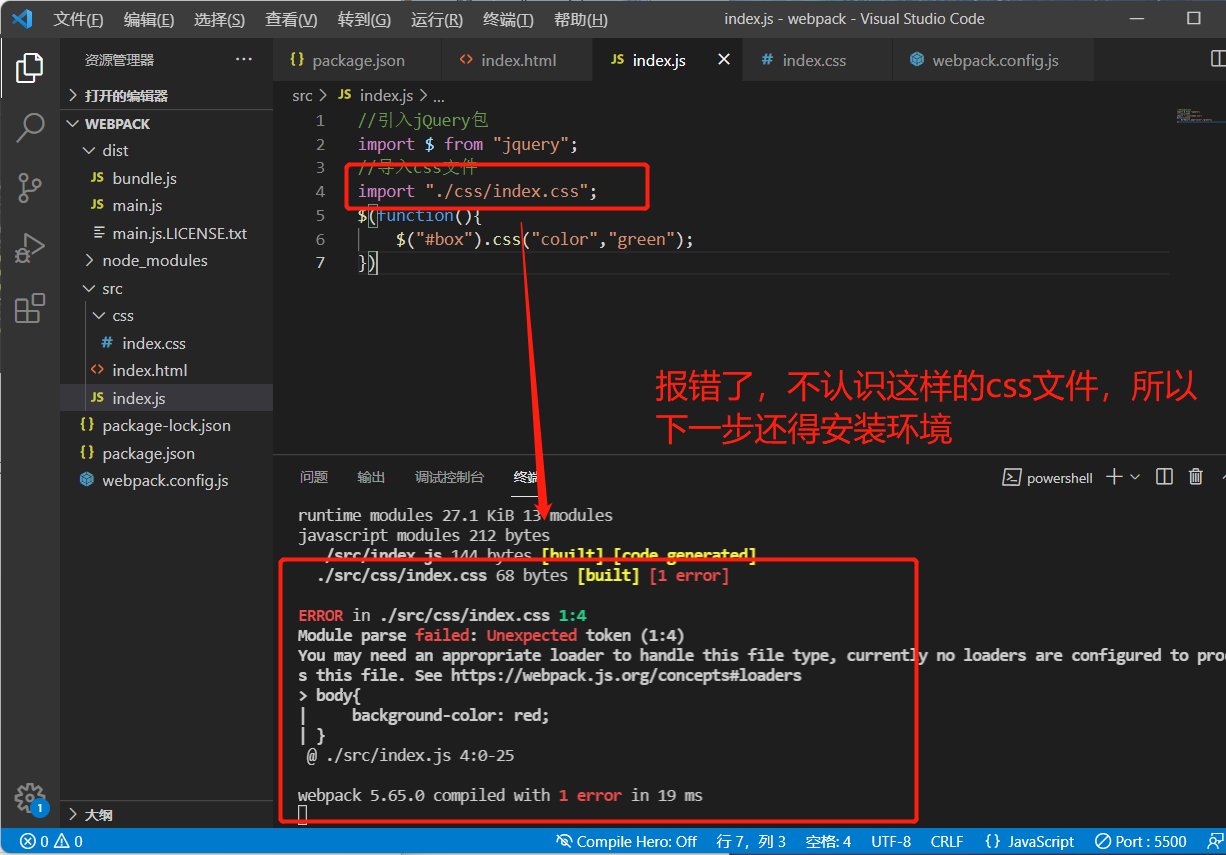Change the UTF-8 file encoding
The image size is (1226, 855).
[891, 842]
